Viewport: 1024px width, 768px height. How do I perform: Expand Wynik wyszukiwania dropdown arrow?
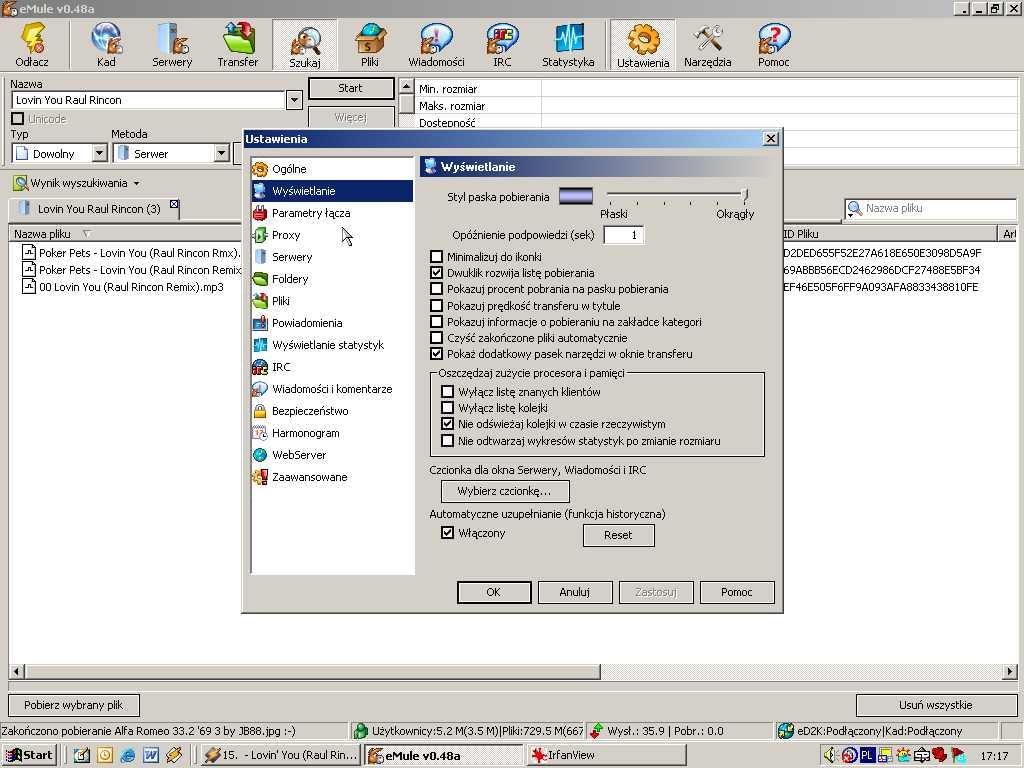pyautogui.click(x=136, y=184)
